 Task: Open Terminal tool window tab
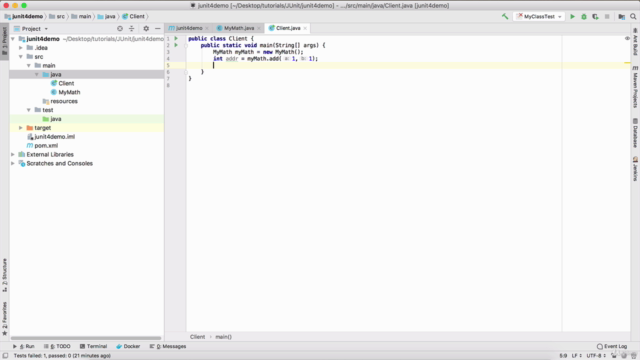[x=93, y=346]
